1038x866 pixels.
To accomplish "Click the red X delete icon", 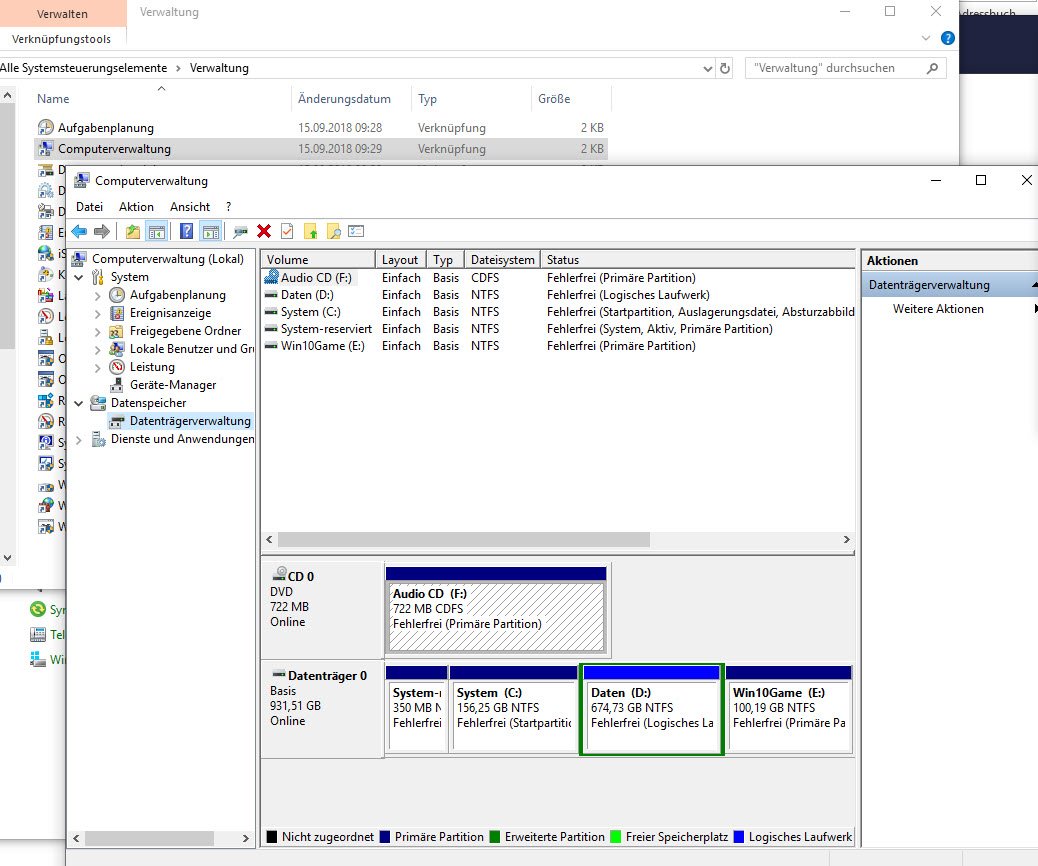I will click(x=264, y=231).
